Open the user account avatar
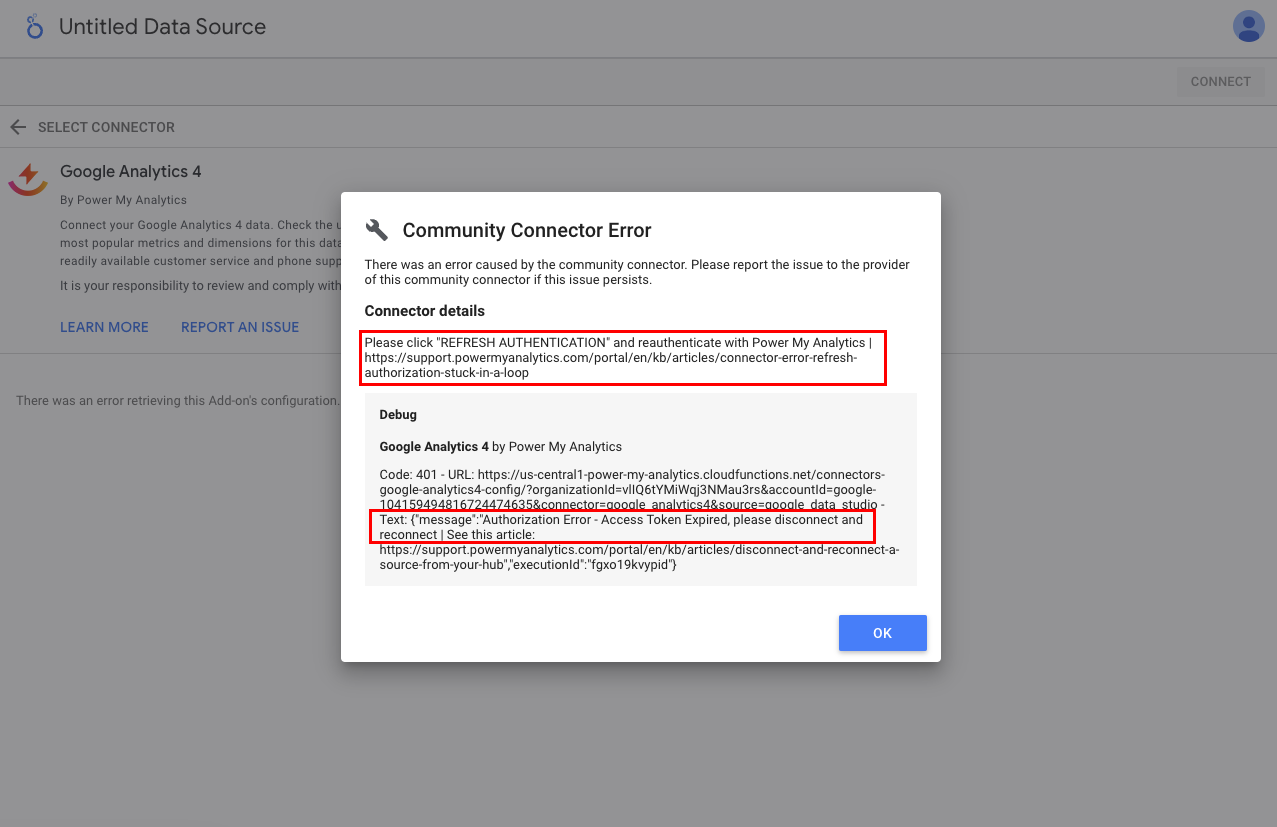This screenshot has height=827, width=1277. 1248,27
